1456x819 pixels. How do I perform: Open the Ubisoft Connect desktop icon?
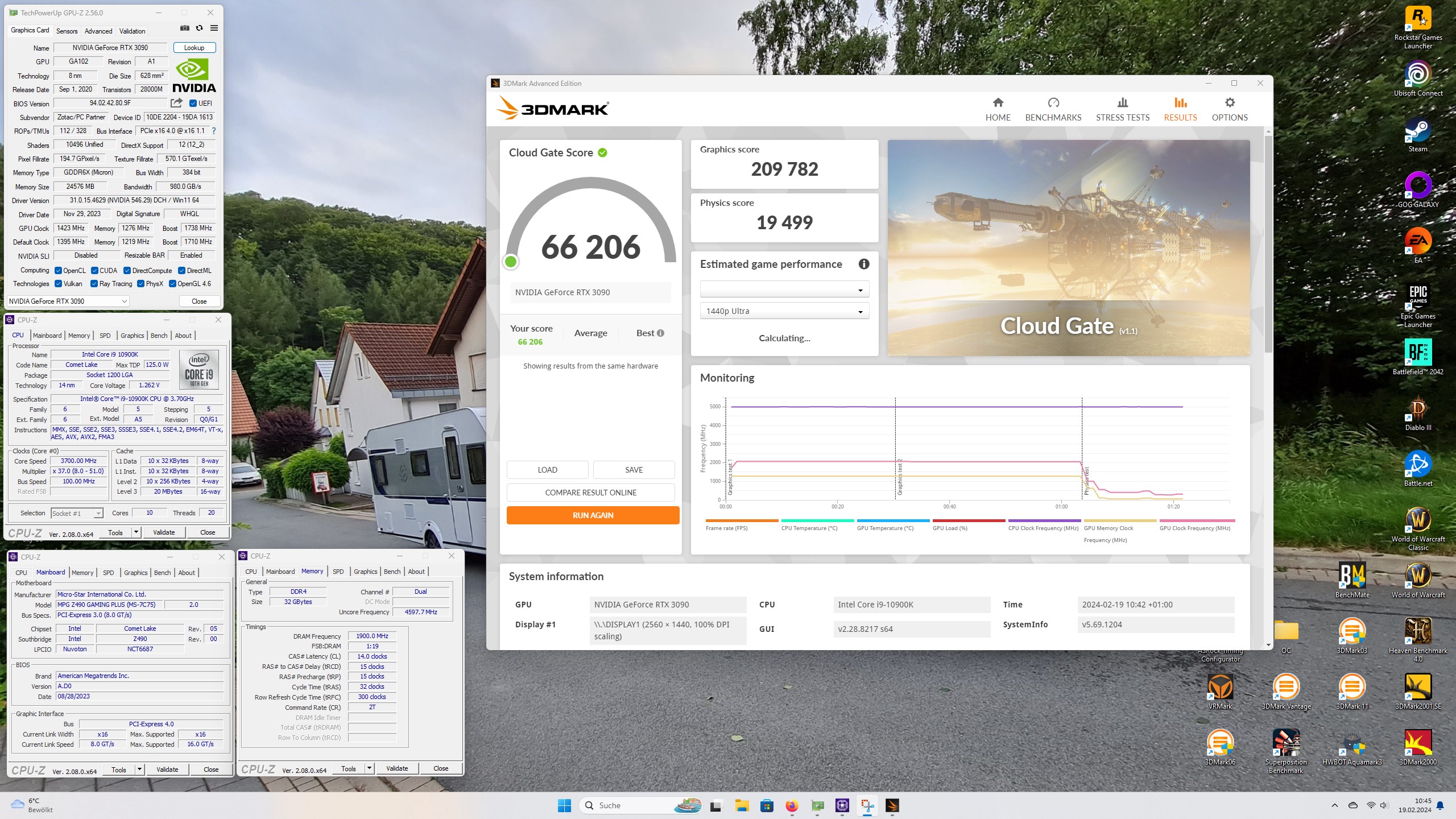pyautogui.click(x=1418, y=79)
